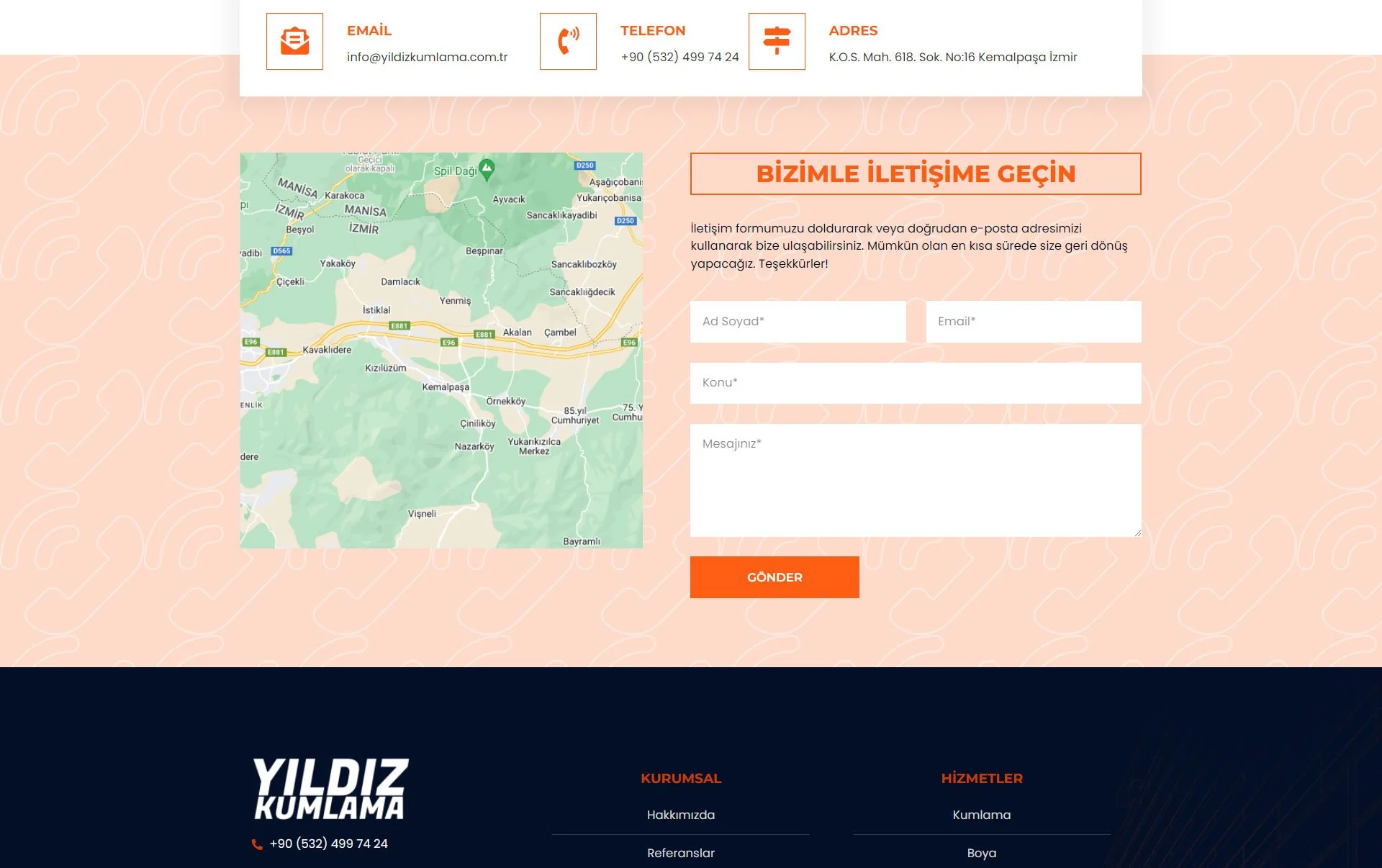The width and height of the screenshot is (1382, 868).
Task: Open the Hakkımızda footer link
Action: coord(680,815)
